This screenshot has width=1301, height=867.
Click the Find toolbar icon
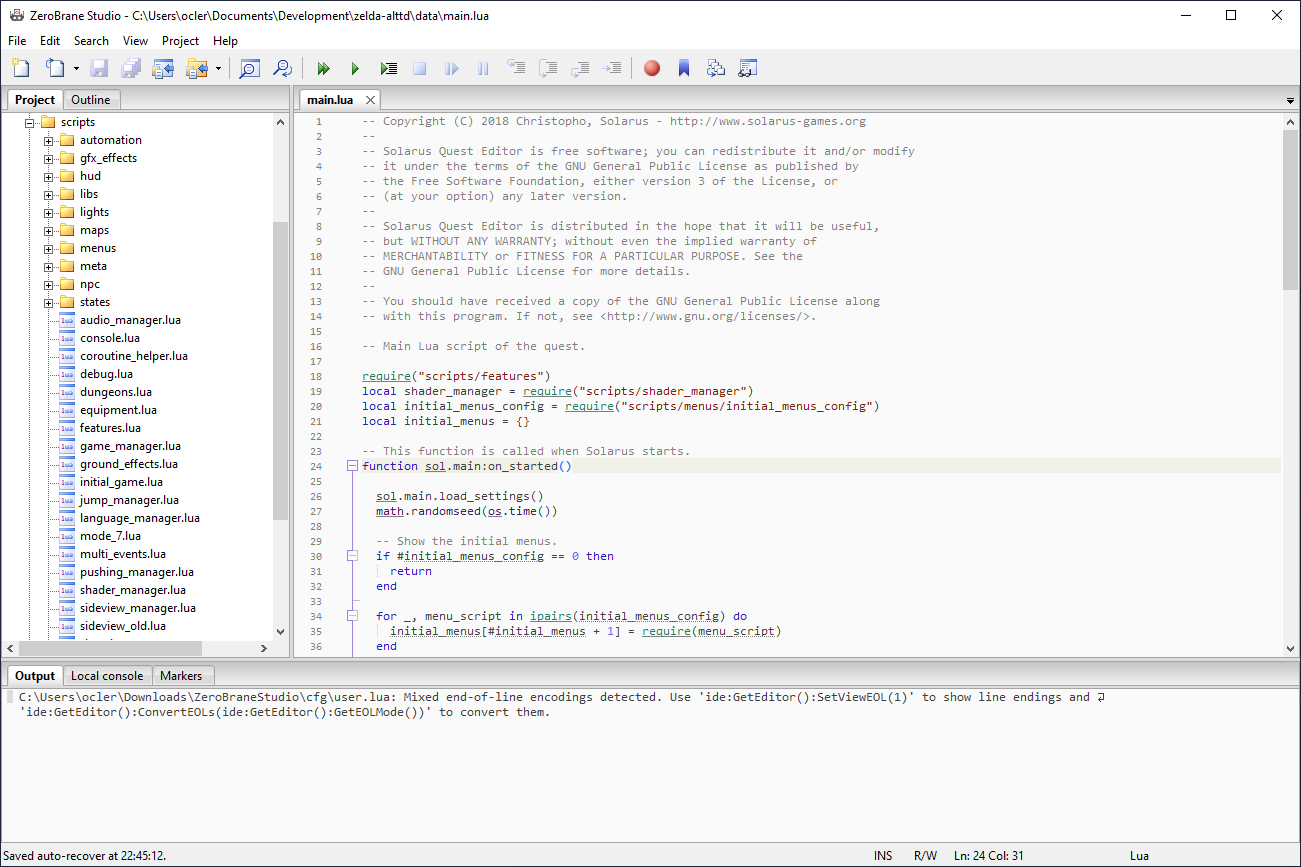pos(250,68)
